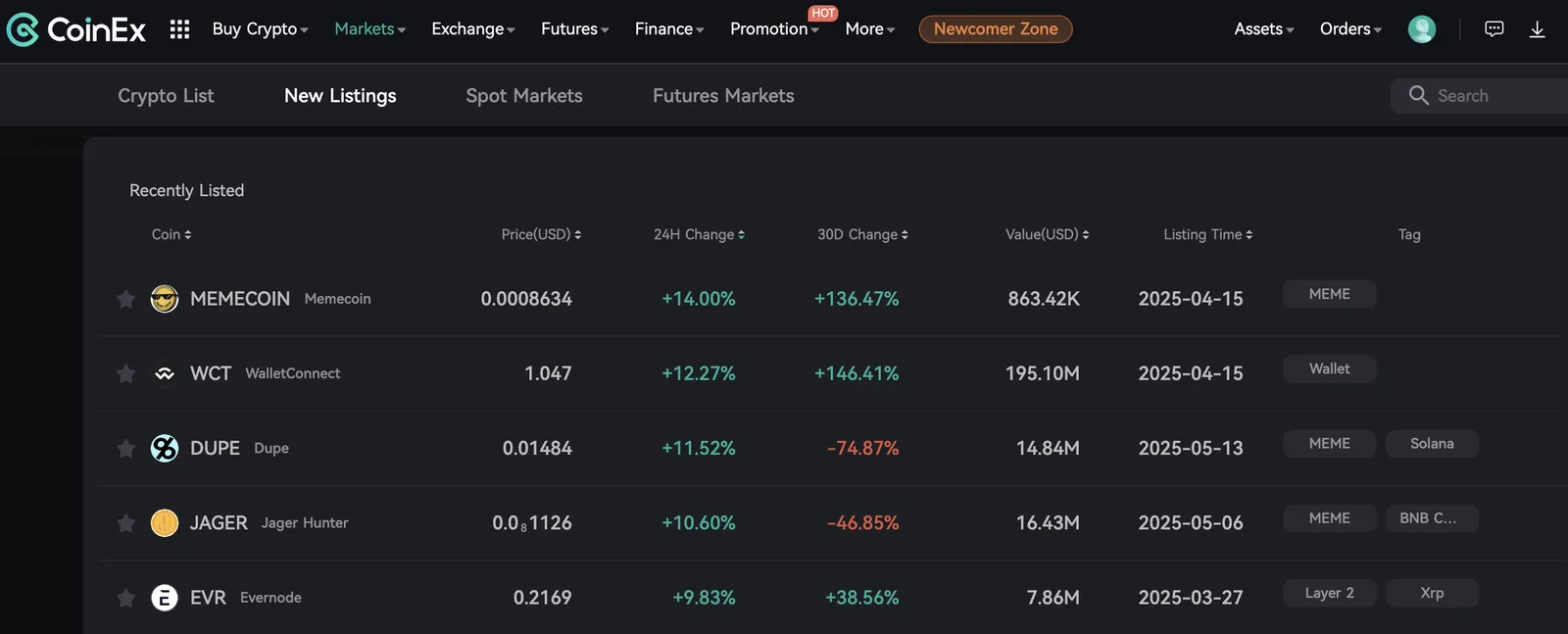The width and height of the screenshot is (1568, 634).
Task: Switch to the Crypto List tab
Action: coord(166,96)
